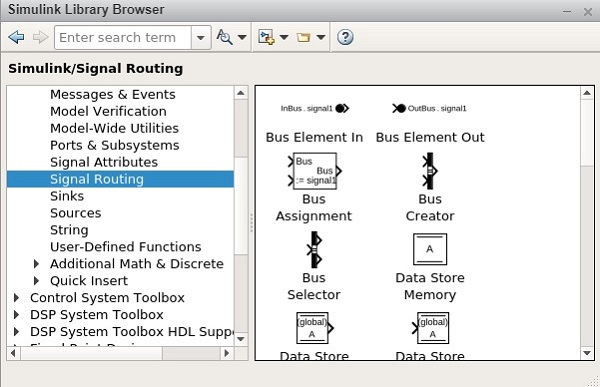600x387 pixels.
Task: Select the Bus Creator block icon
Action: pyautogui.click(x=430, y=171)
